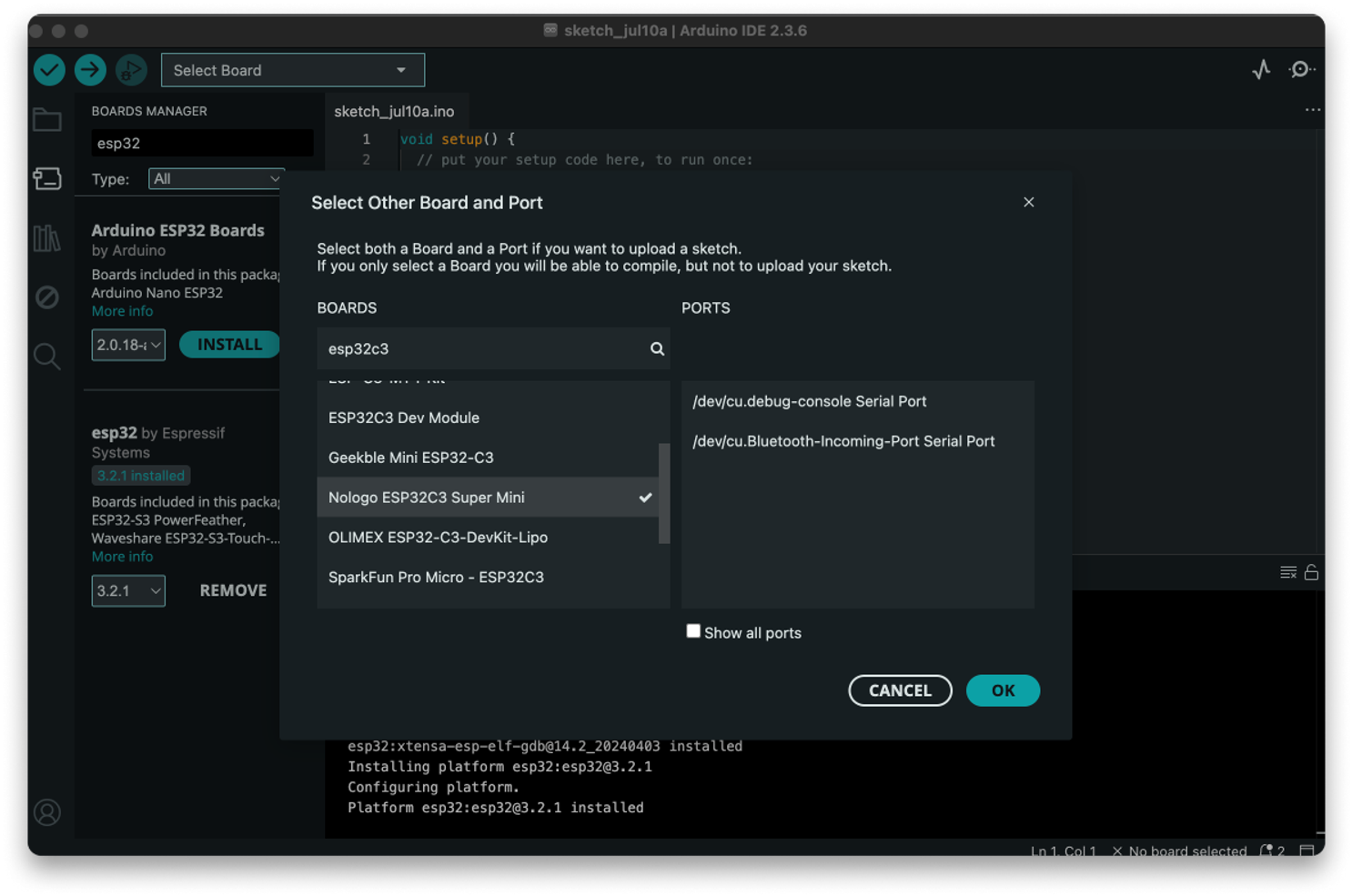Switch to sketch_jul10a.ino tab
Screen dimensions: 1352x896
(x=394, y=111)
